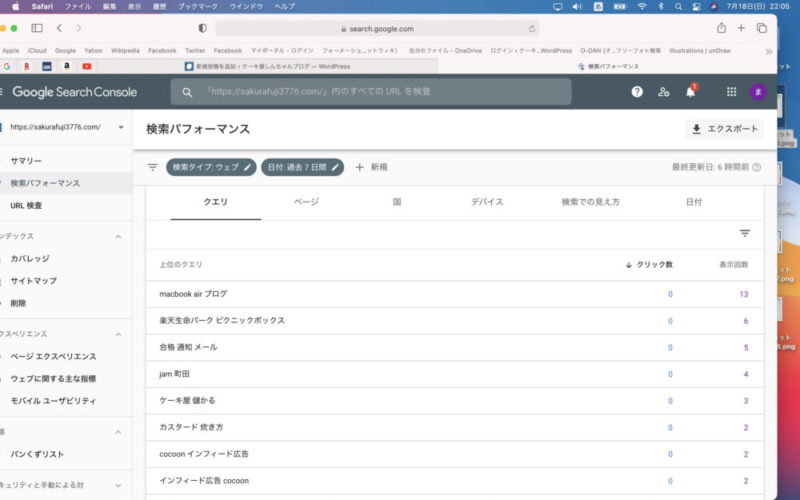
Task: Select the 検索での見え方 tab
Action: point(590,203)
